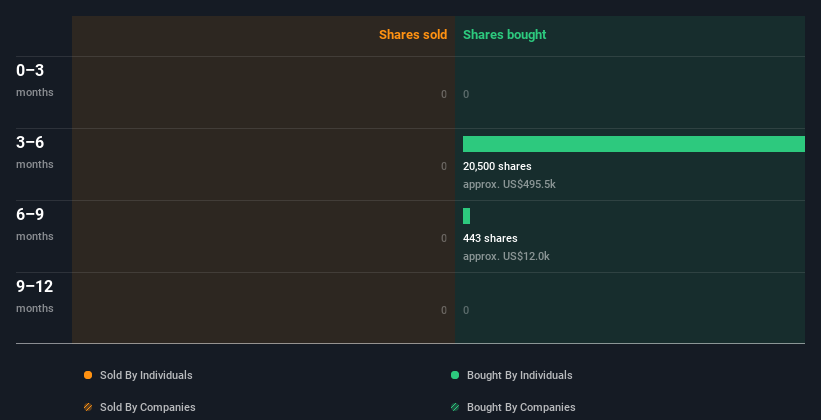Click shares sold 0 in 6–9 months row
The height and width of the screenshot is (420, 821).
[444, 238]
